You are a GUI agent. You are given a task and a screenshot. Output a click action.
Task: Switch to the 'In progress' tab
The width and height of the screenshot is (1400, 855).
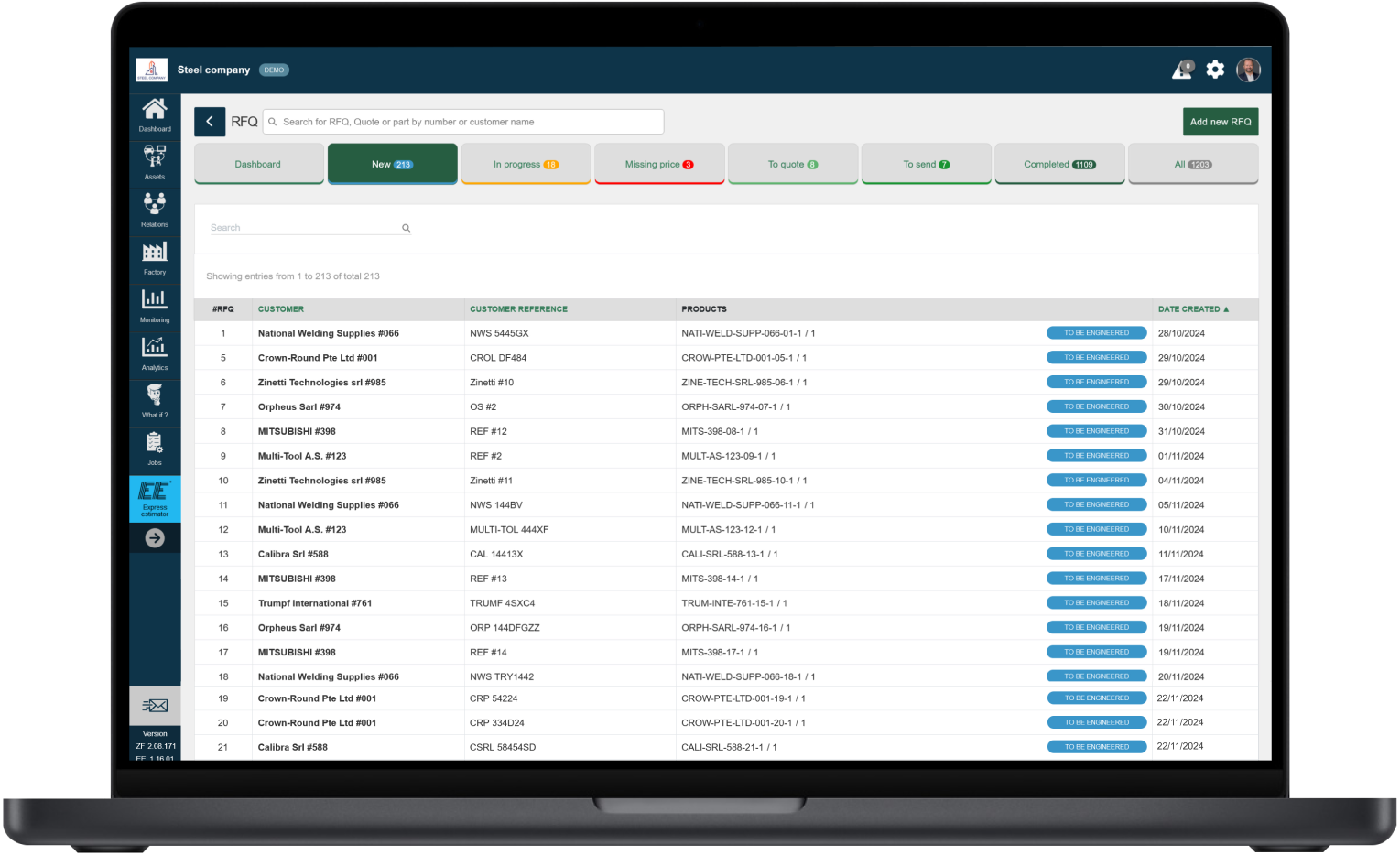[526, 163]
